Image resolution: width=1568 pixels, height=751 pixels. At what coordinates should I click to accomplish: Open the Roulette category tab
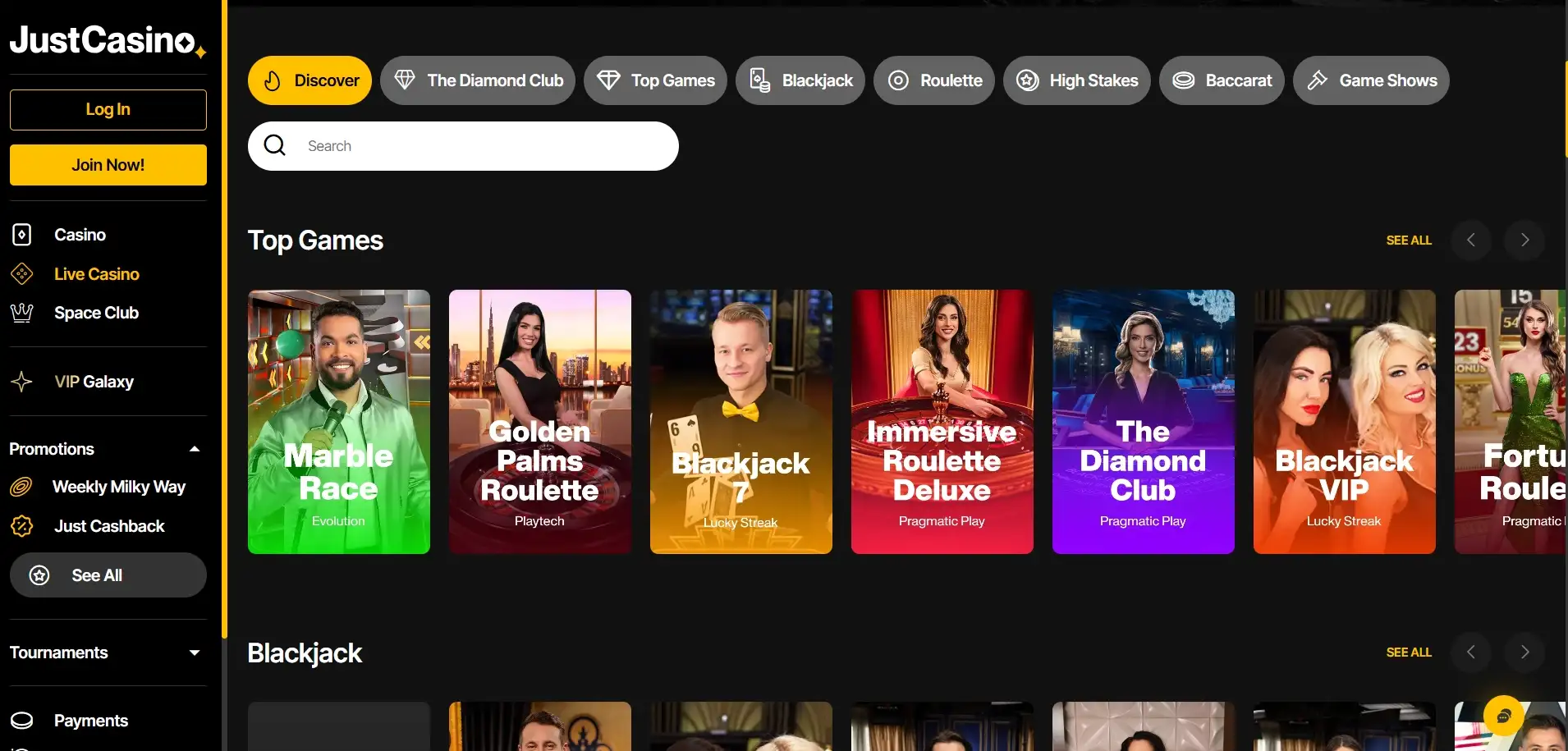(x=934, y=80)
